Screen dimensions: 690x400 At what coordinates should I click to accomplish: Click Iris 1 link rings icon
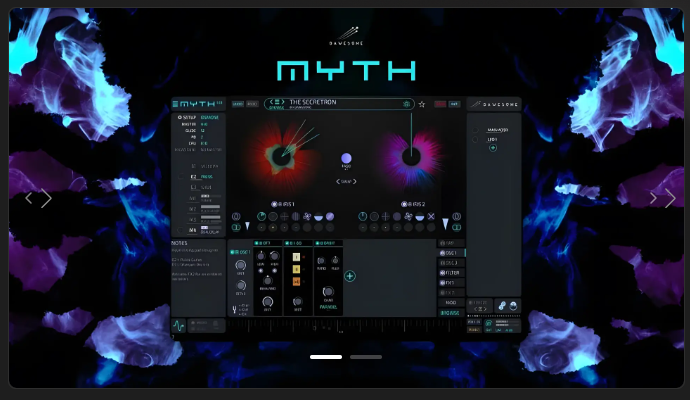point(236,228)
